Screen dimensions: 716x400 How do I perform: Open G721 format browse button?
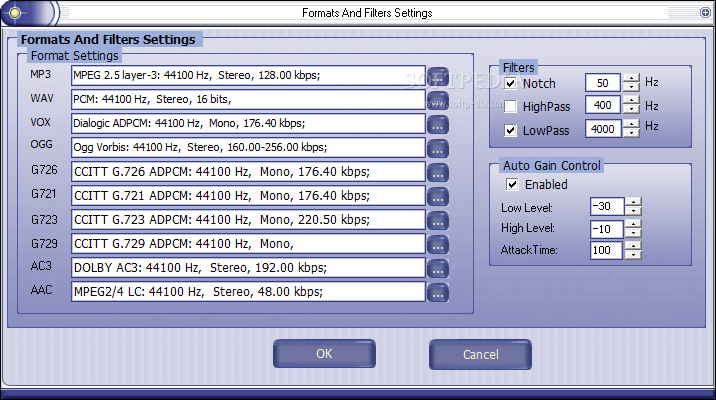click(x=438, y=197)
